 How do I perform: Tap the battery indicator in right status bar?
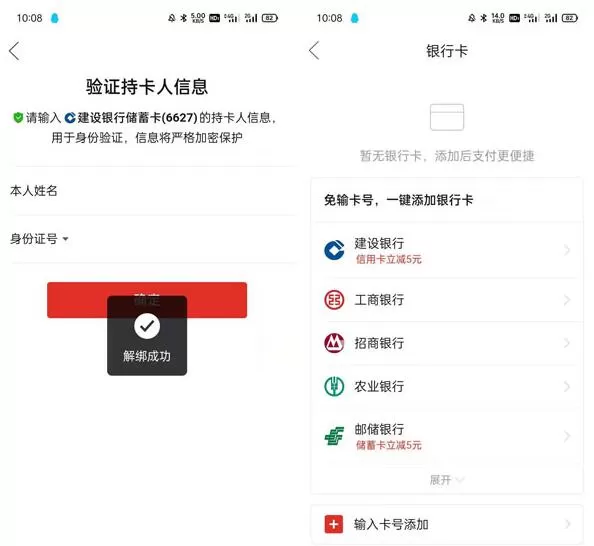coord(570,18)
